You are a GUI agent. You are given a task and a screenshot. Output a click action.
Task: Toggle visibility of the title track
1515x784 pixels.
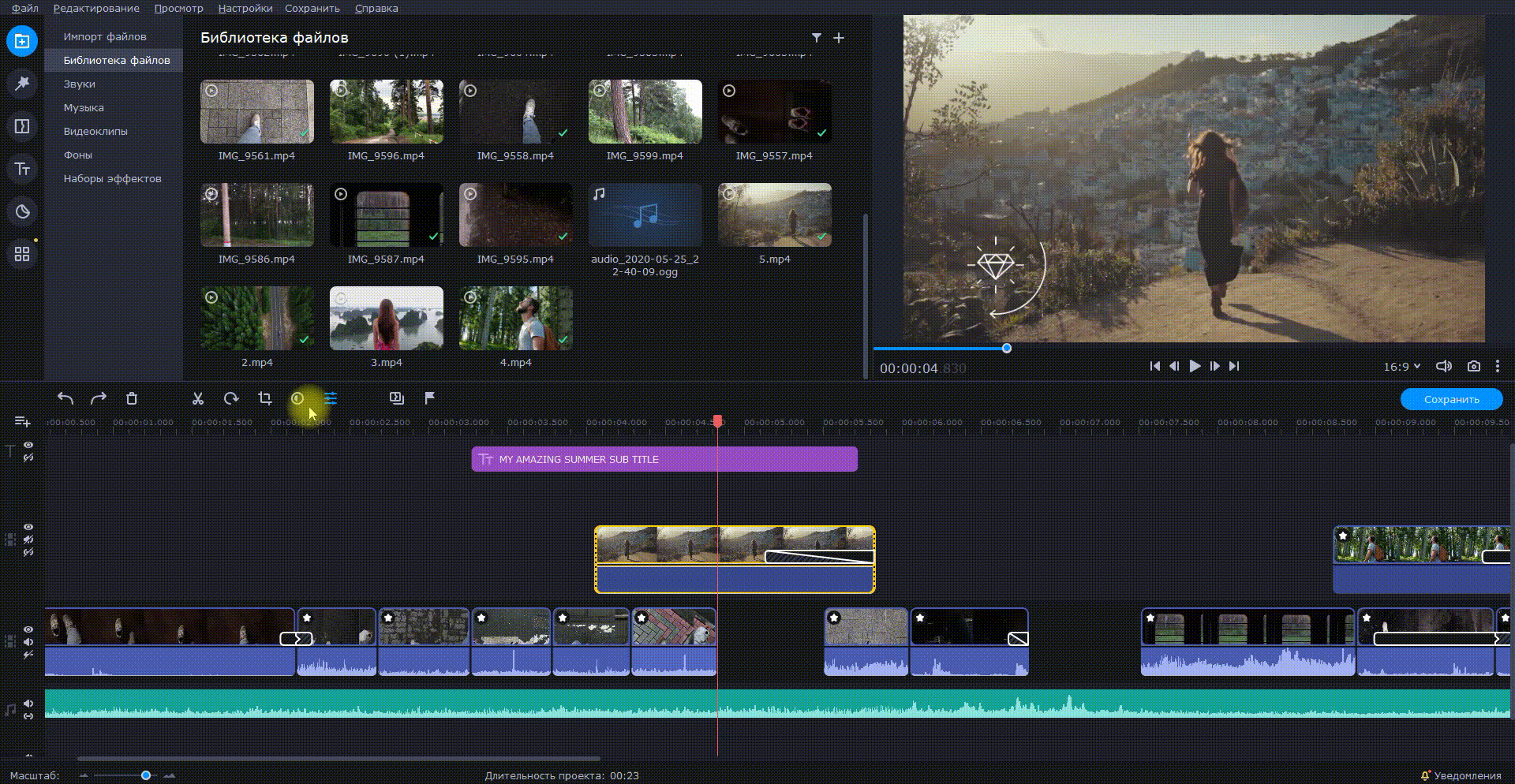tap(28, 446)
